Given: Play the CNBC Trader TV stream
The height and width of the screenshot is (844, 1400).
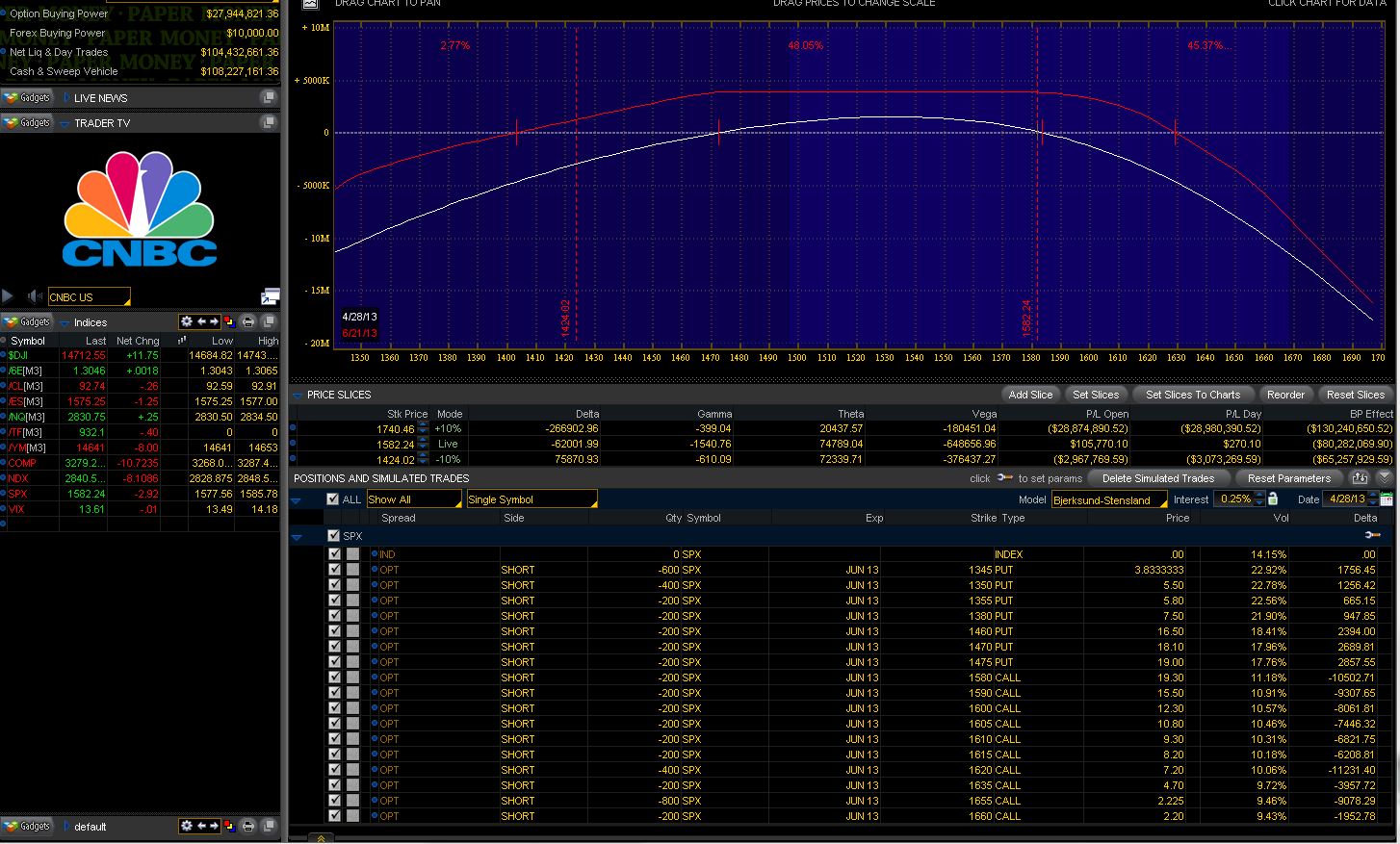Looking at the screenshot, I should click(8, 296).
